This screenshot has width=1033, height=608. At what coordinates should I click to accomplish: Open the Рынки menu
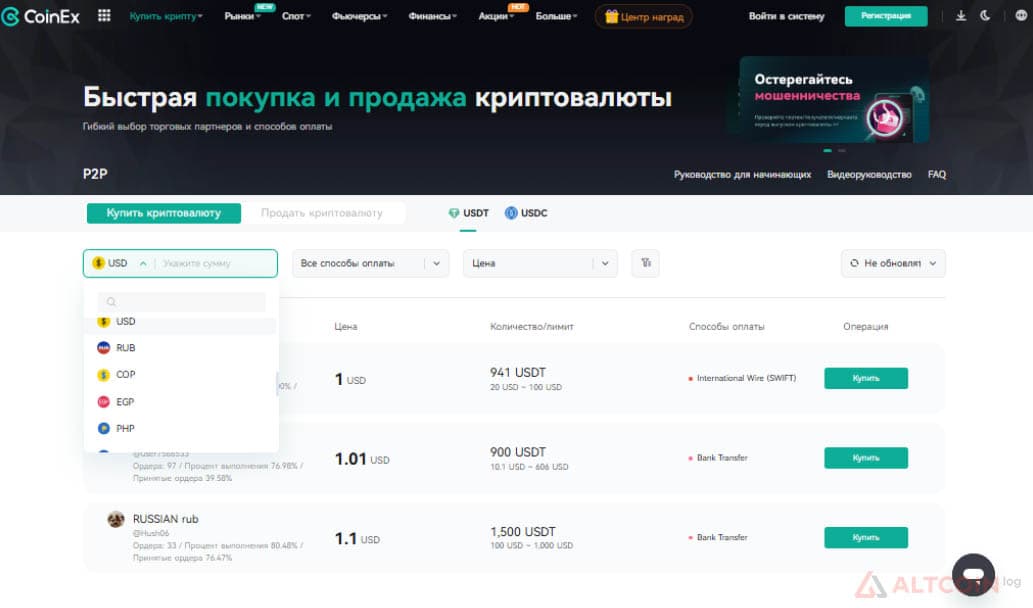(x=242, y=16)
